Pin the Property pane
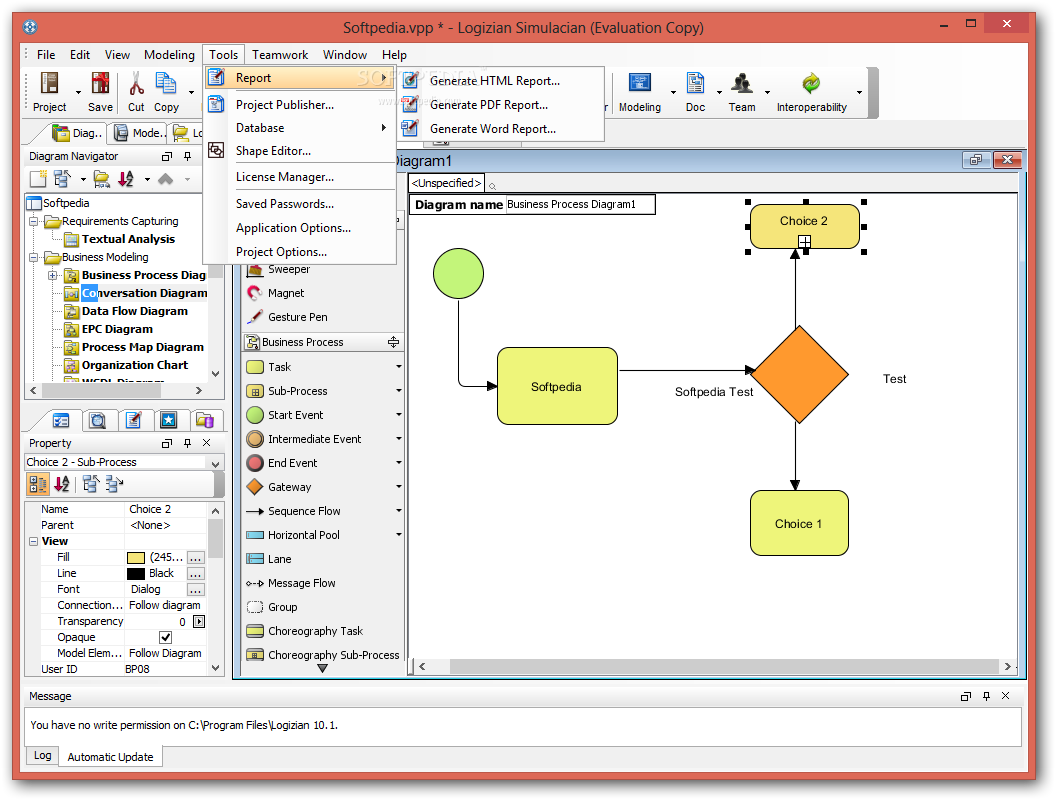Viewport: 1056px width, 800px height. point(187,443)
